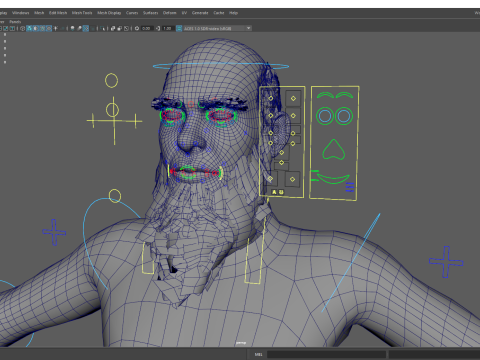Toggle Use All Lights icon

coord(55,28)
